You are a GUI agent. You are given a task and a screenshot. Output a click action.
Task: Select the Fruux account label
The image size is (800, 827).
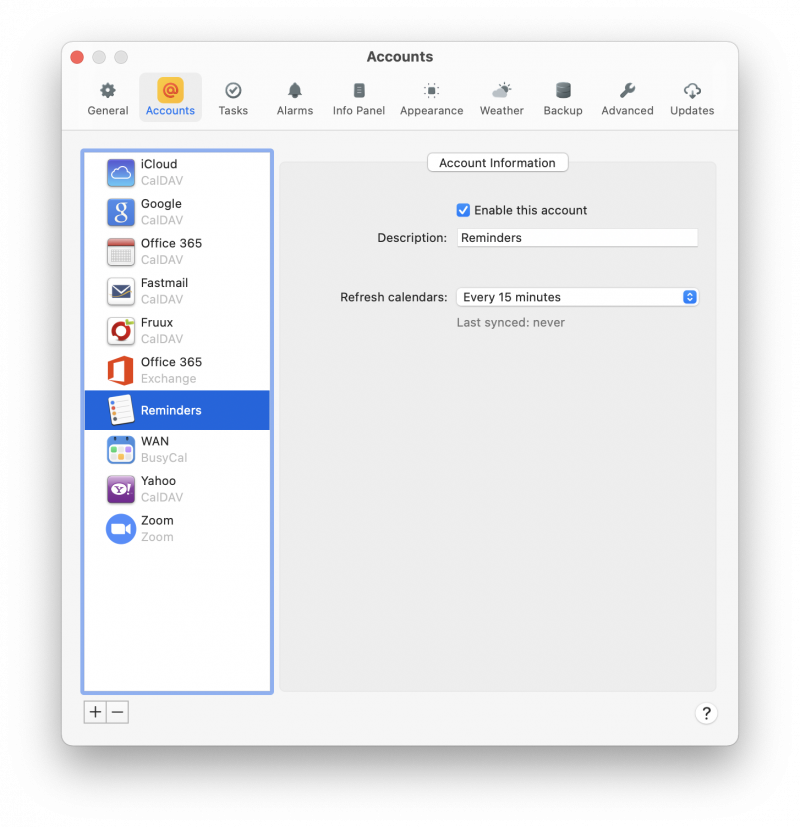click(157, 322)
